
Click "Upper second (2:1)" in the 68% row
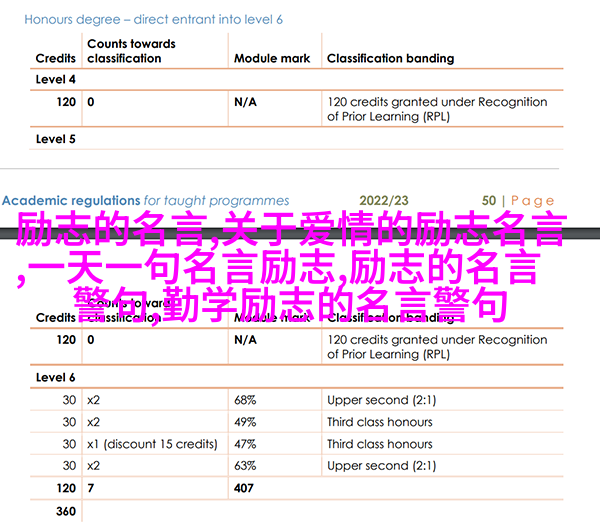[382, 400]
